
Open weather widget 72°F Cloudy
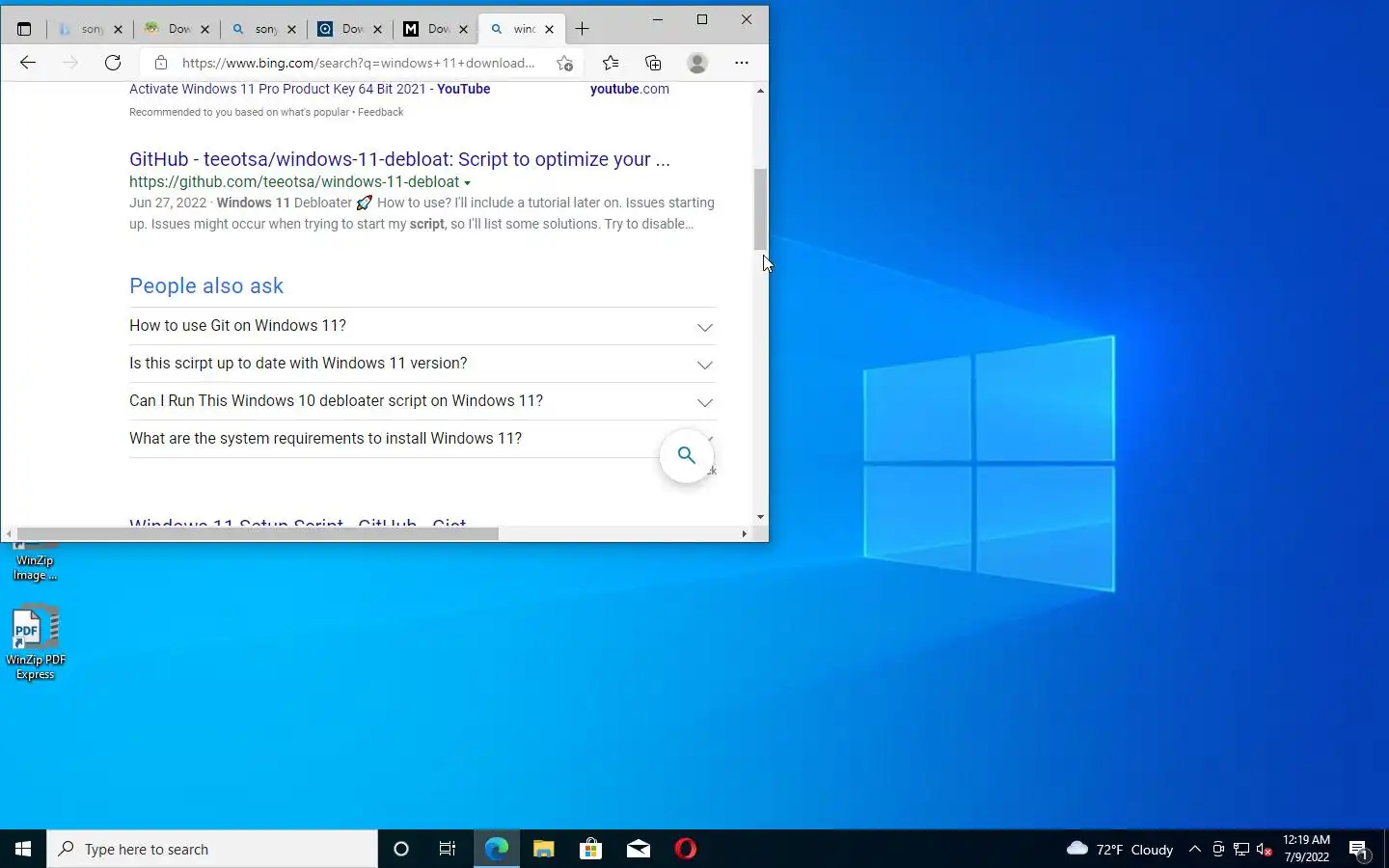click(1120, 850)
